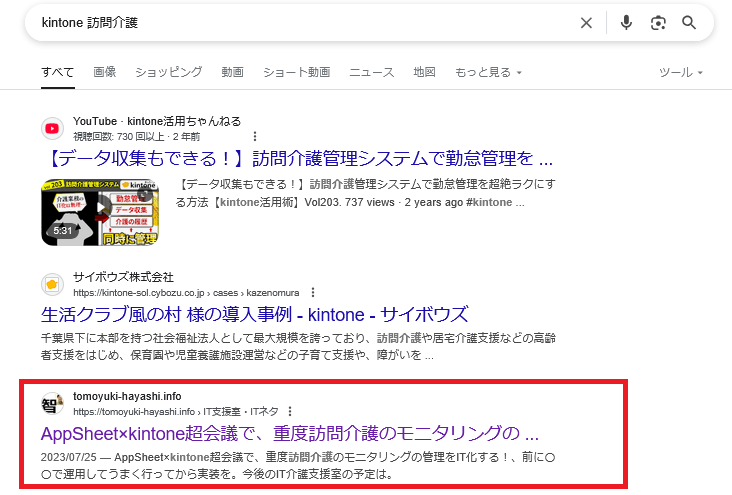The image size is (732, 495).
Task: Switch to the ショート動画 tab
Action: pos(296,72)
